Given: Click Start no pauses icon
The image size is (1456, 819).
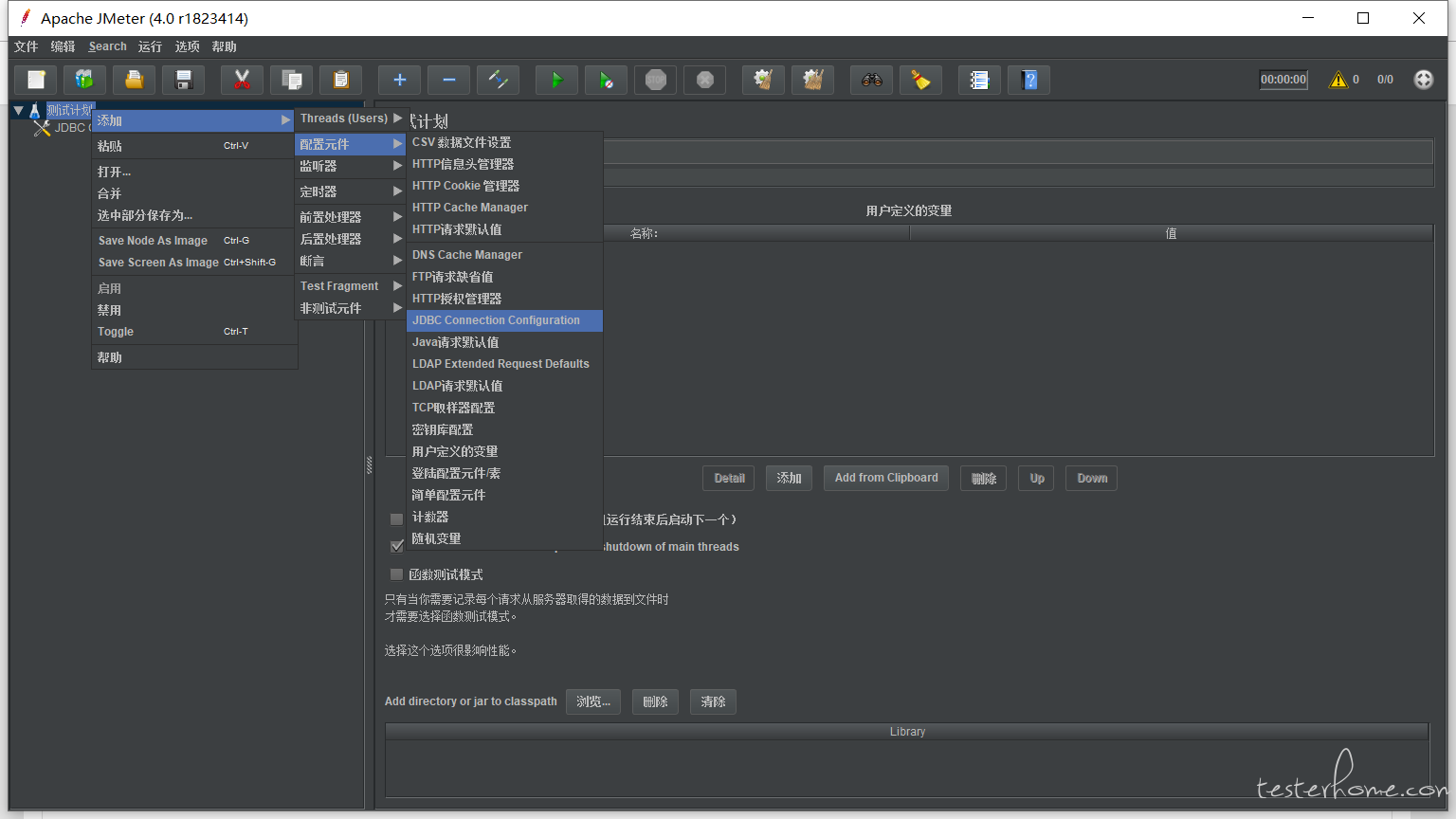Looking at the screenshot, I should coord(607,80).
